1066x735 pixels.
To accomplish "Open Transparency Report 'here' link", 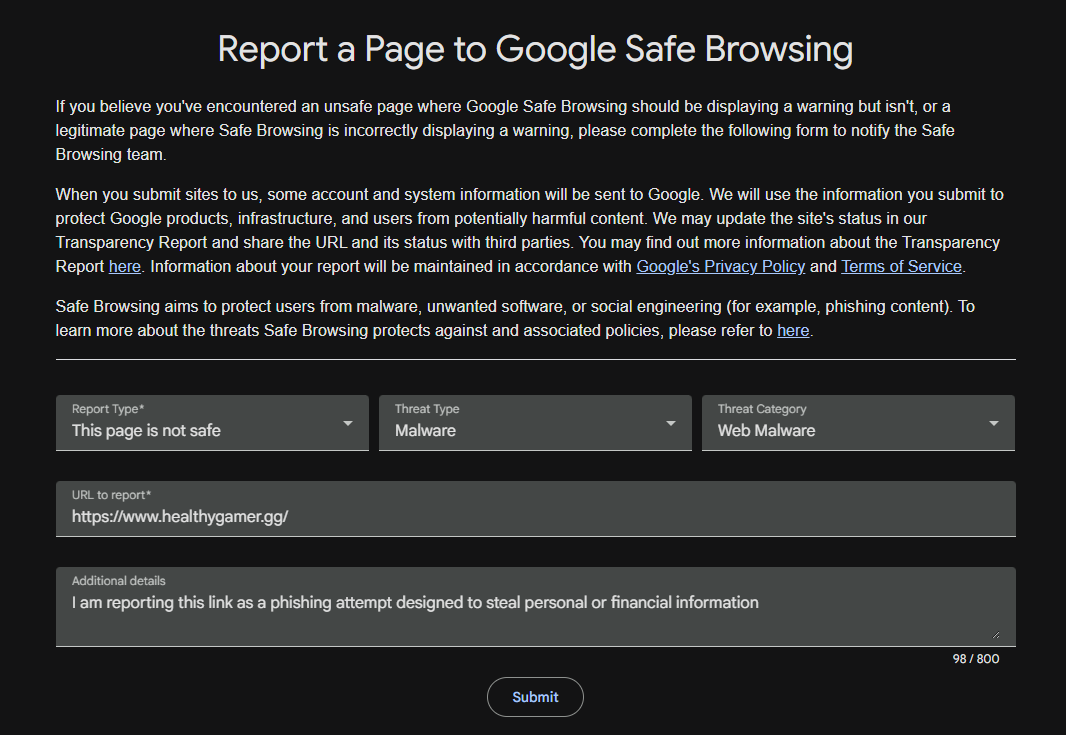I will point(124,267).
